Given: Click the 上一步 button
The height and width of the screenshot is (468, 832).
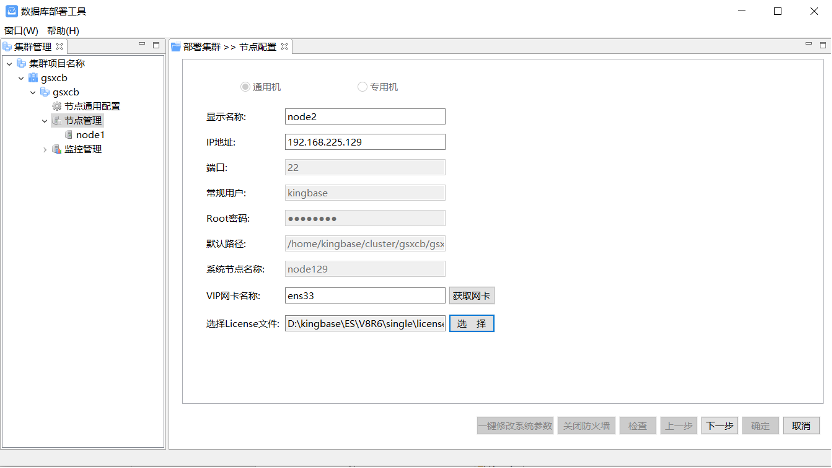Looking at the screenshot, I should [679, 426].
